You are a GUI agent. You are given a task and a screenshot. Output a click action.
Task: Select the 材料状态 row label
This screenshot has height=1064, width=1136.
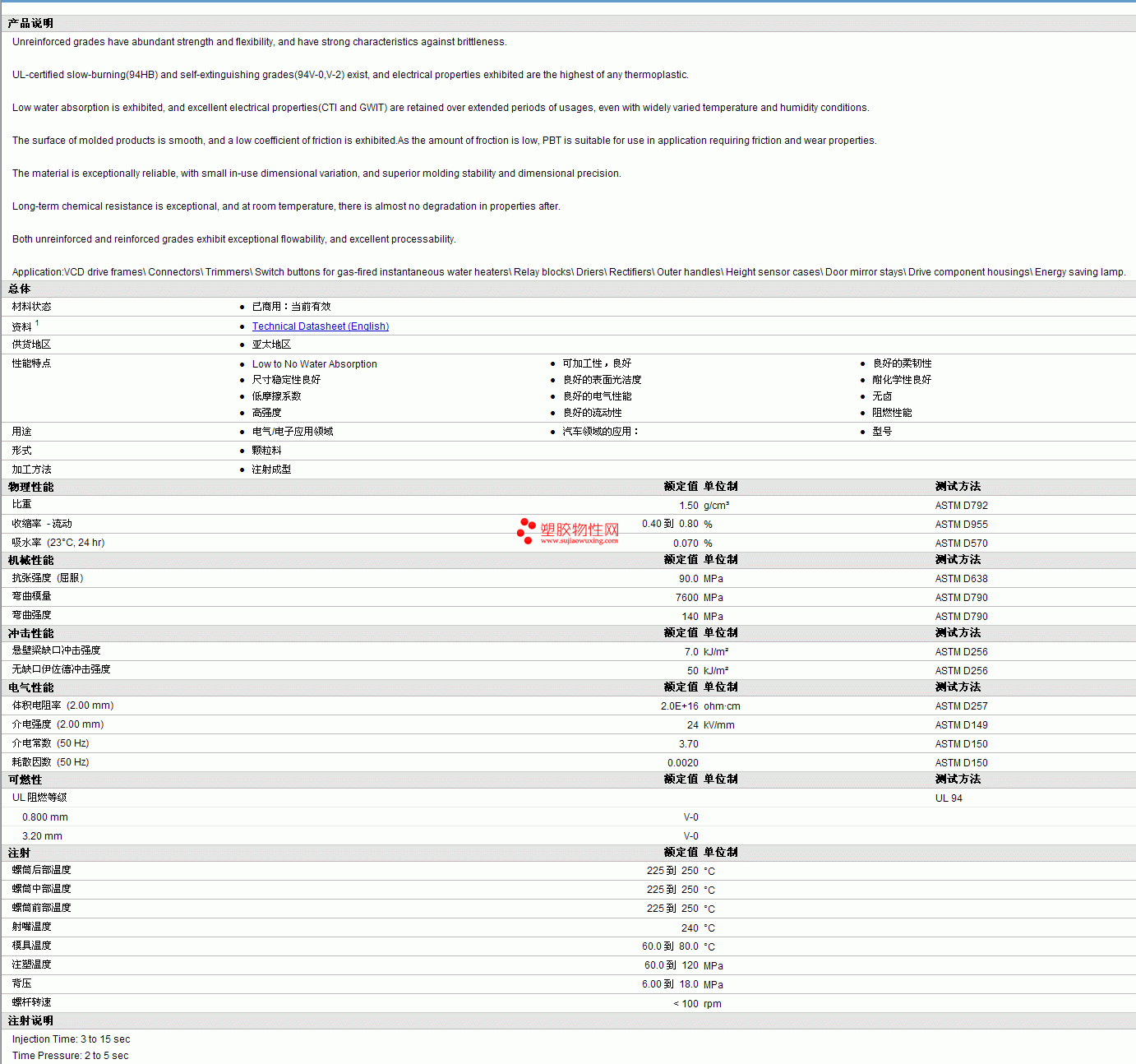32,307
